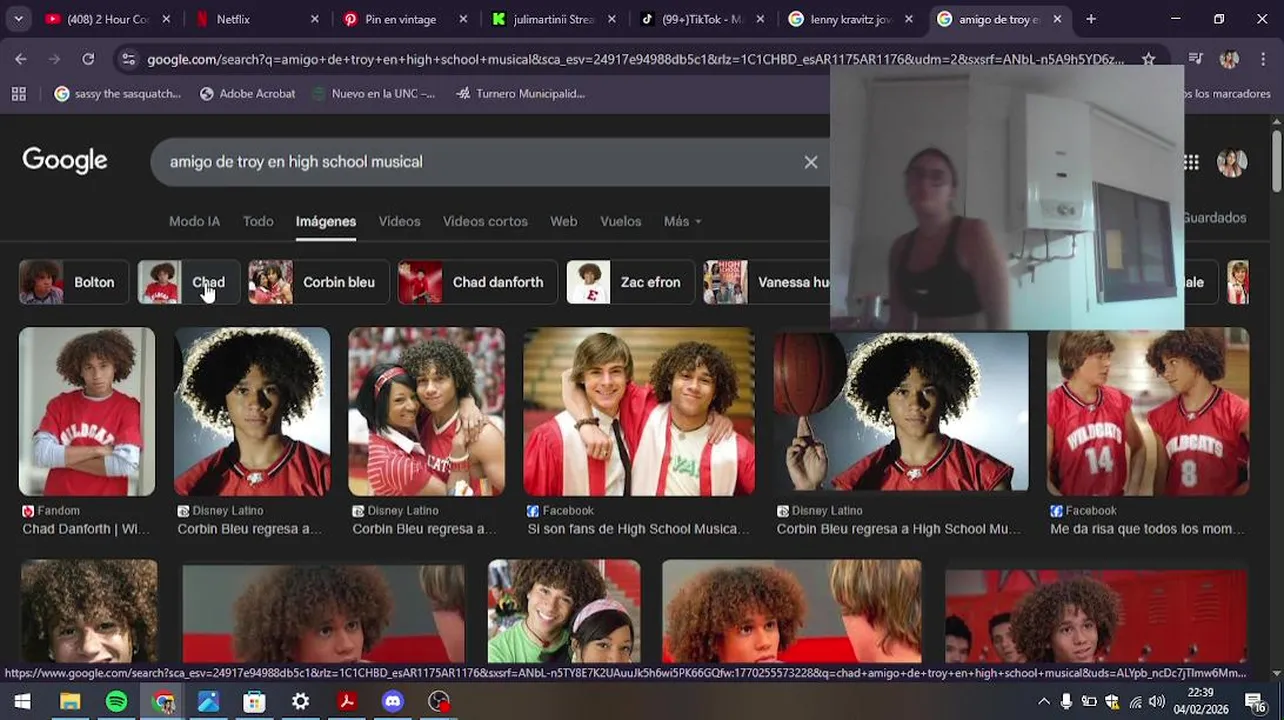Close the Pin en vintage tab

pos(463,19)
